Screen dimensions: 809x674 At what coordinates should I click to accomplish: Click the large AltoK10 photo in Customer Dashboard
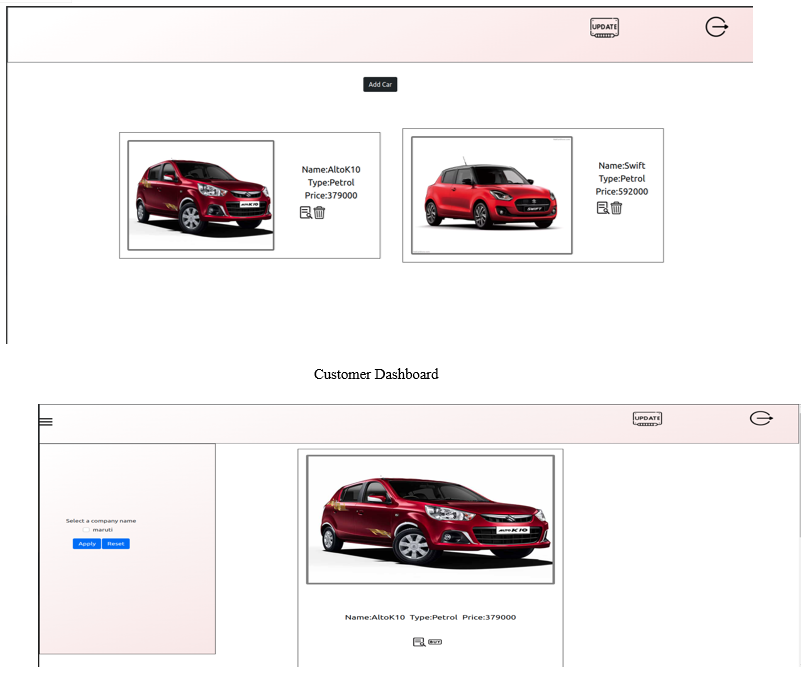tap(430, 520)
